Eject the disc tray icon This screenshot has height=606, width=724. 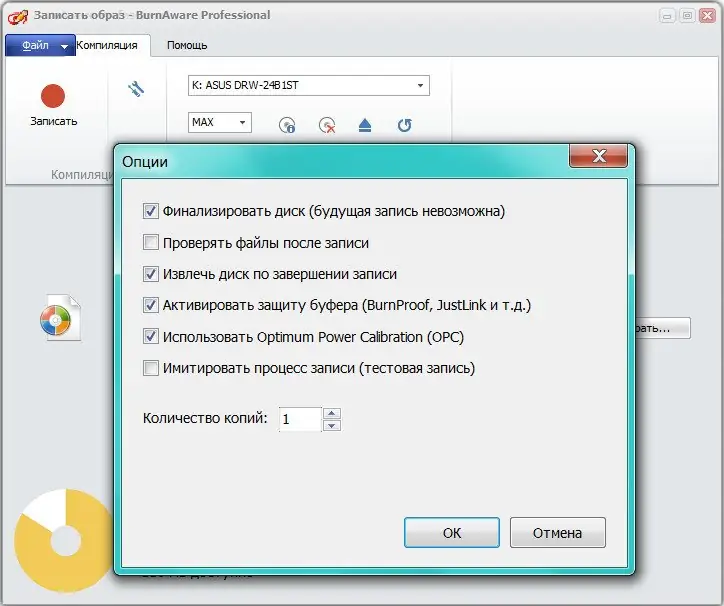pyautogui.click(x=365, y=125)
